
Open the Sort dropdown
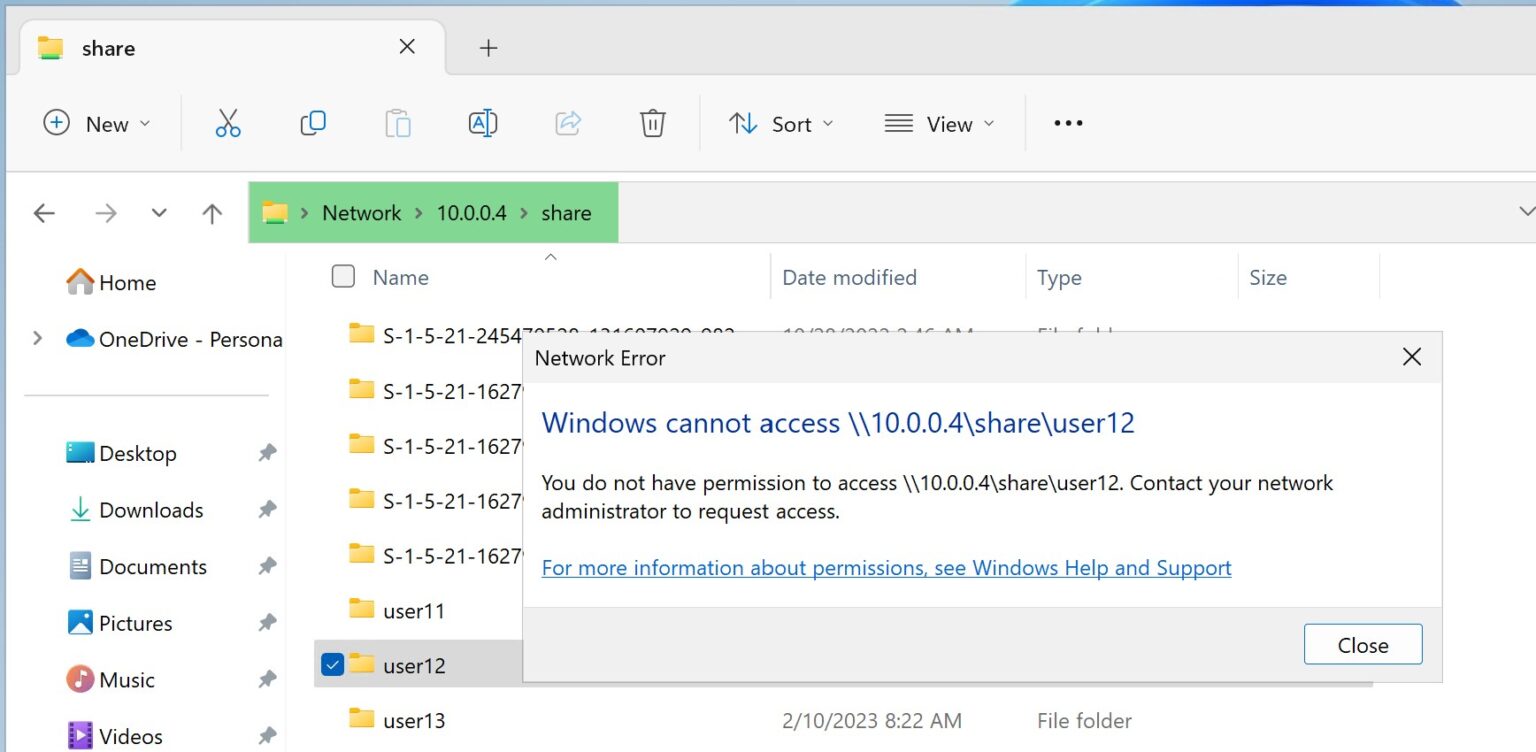coord(782,123)
